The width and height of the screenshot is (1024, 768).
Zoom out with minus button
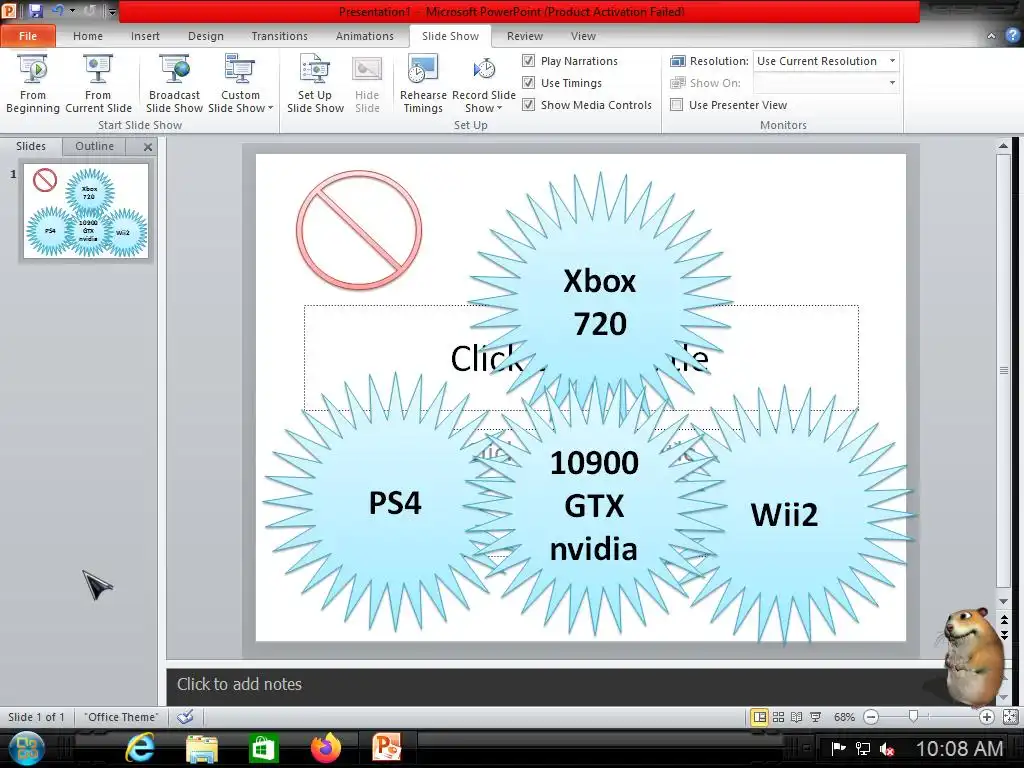point(871,717)
